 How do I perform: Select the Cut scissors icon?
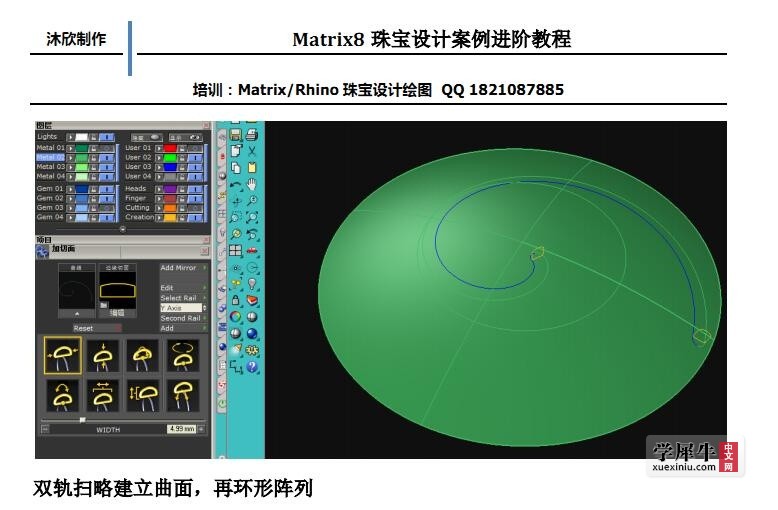click(x=252, y=151)
